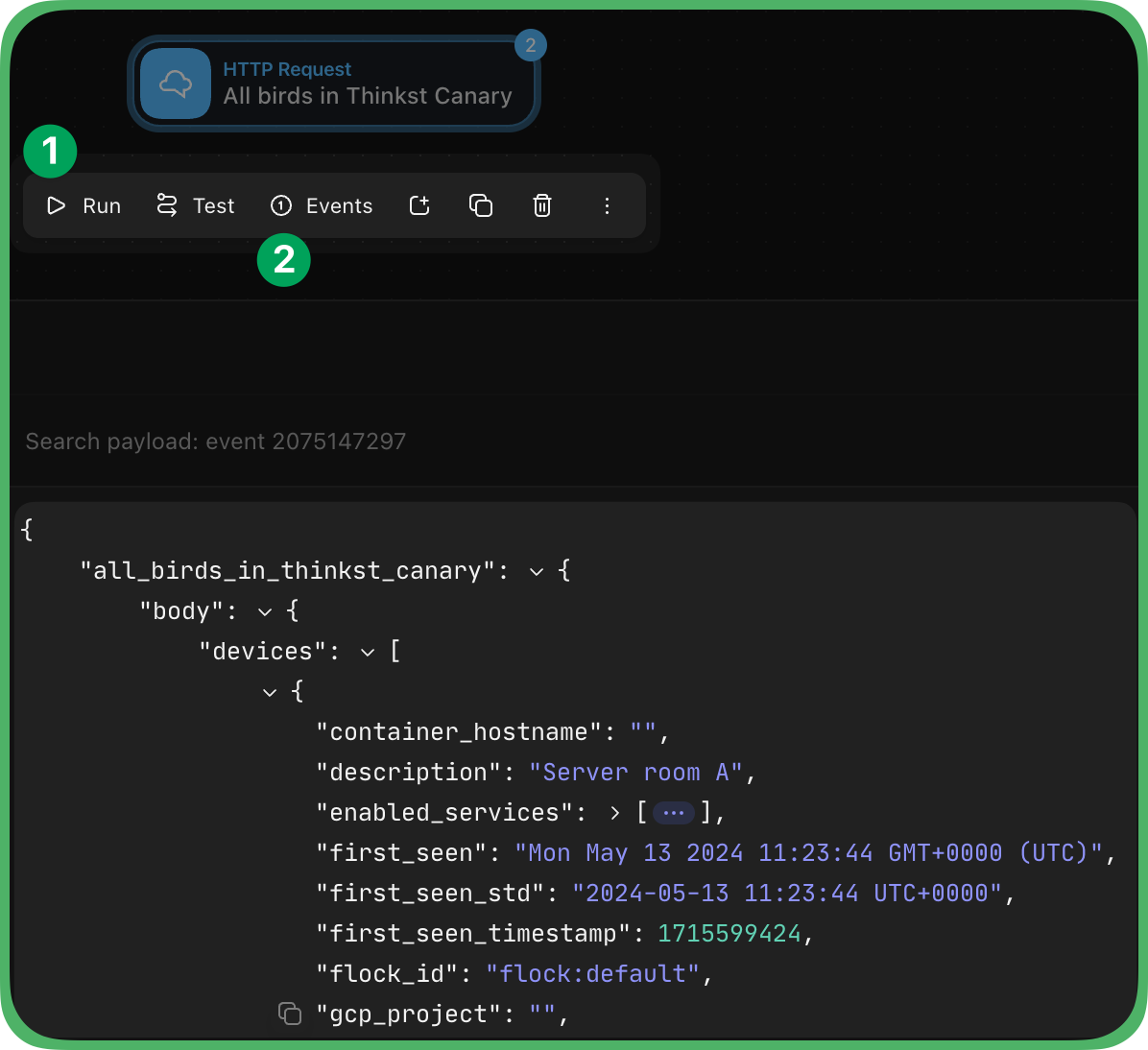This screenshot has width=1148, height=1050.
Task: Collapse the first device object
Action: pos(270,692)
